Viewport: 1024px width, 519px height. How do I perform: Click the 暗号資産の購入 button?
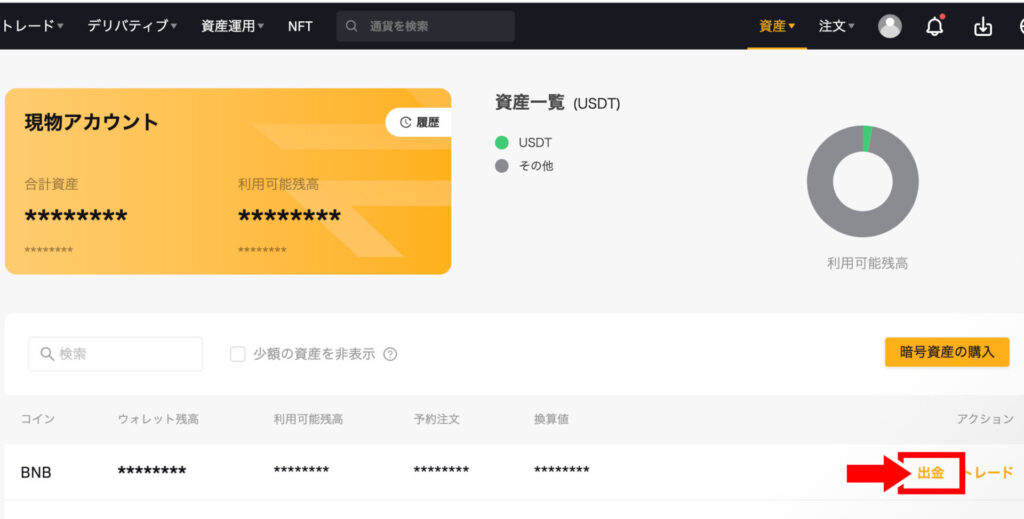pyautogui.click(x=947, y=352)
